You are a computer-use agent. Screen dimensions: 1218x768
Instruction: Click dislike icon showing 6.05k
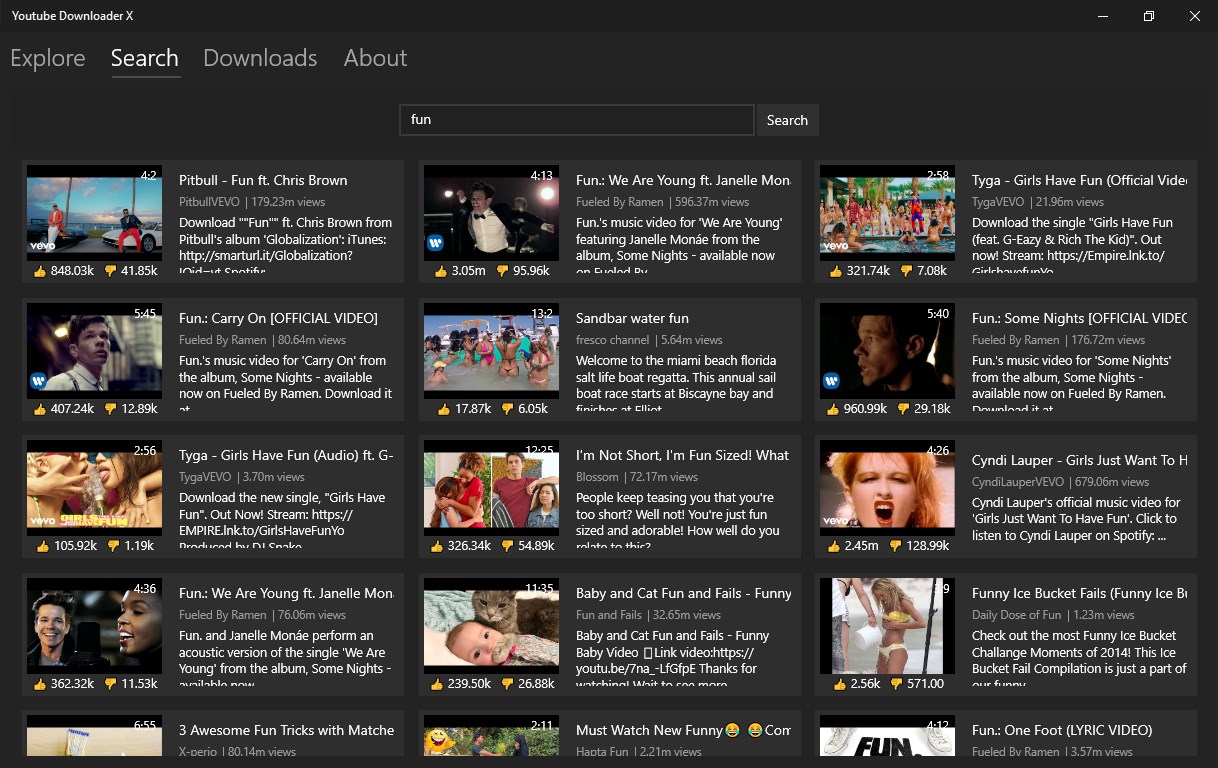pos(508,409)
